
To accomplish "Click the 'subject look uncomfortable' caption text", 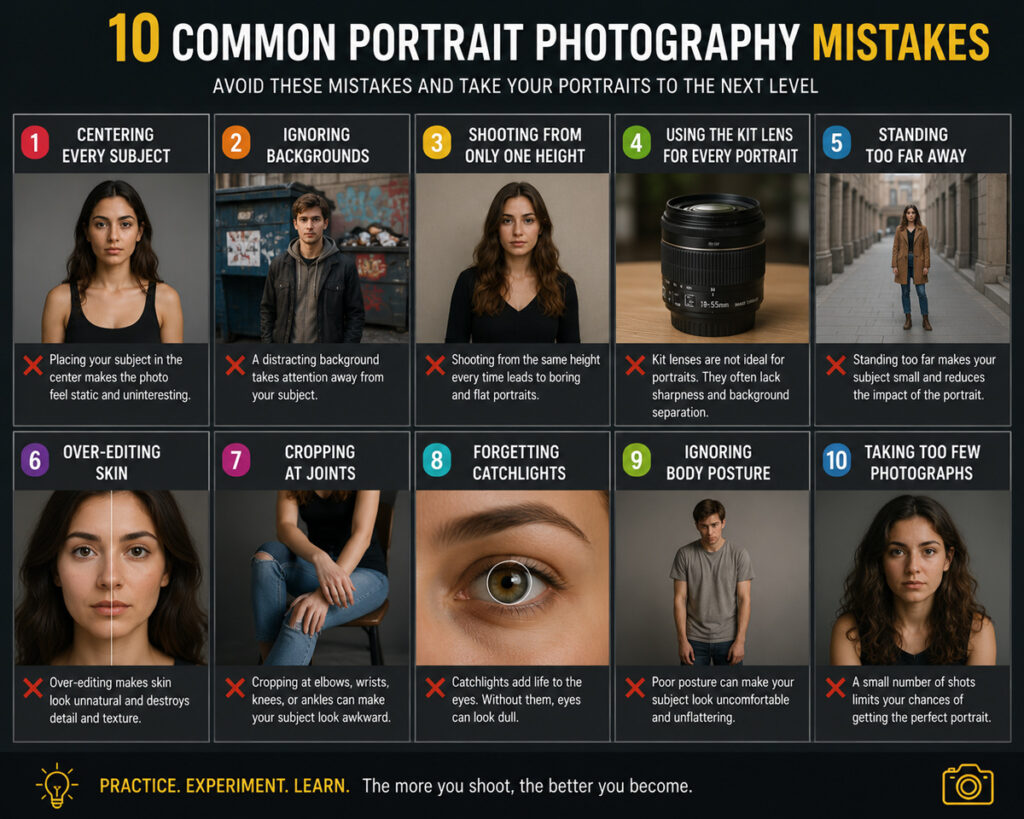I will [720, 700].
